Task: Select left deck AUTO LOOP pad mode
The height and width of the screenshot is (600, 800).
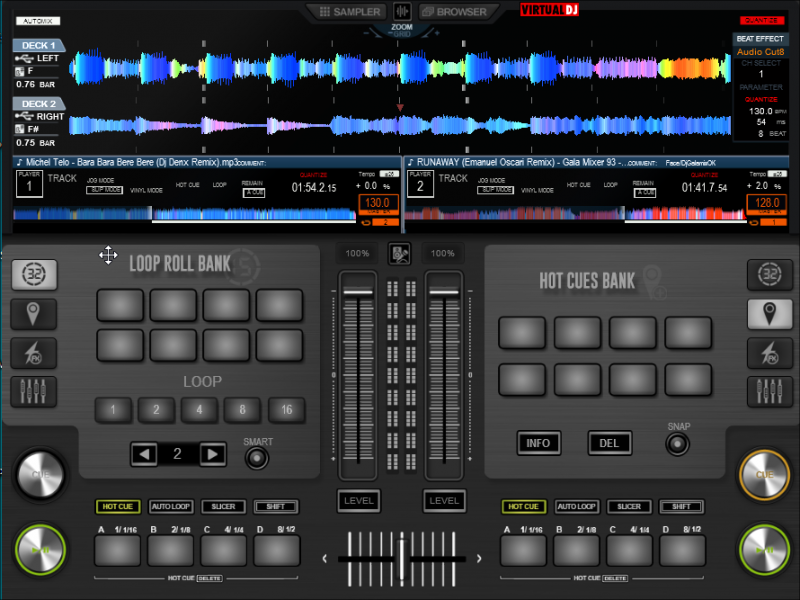Action: click(171, 507)
